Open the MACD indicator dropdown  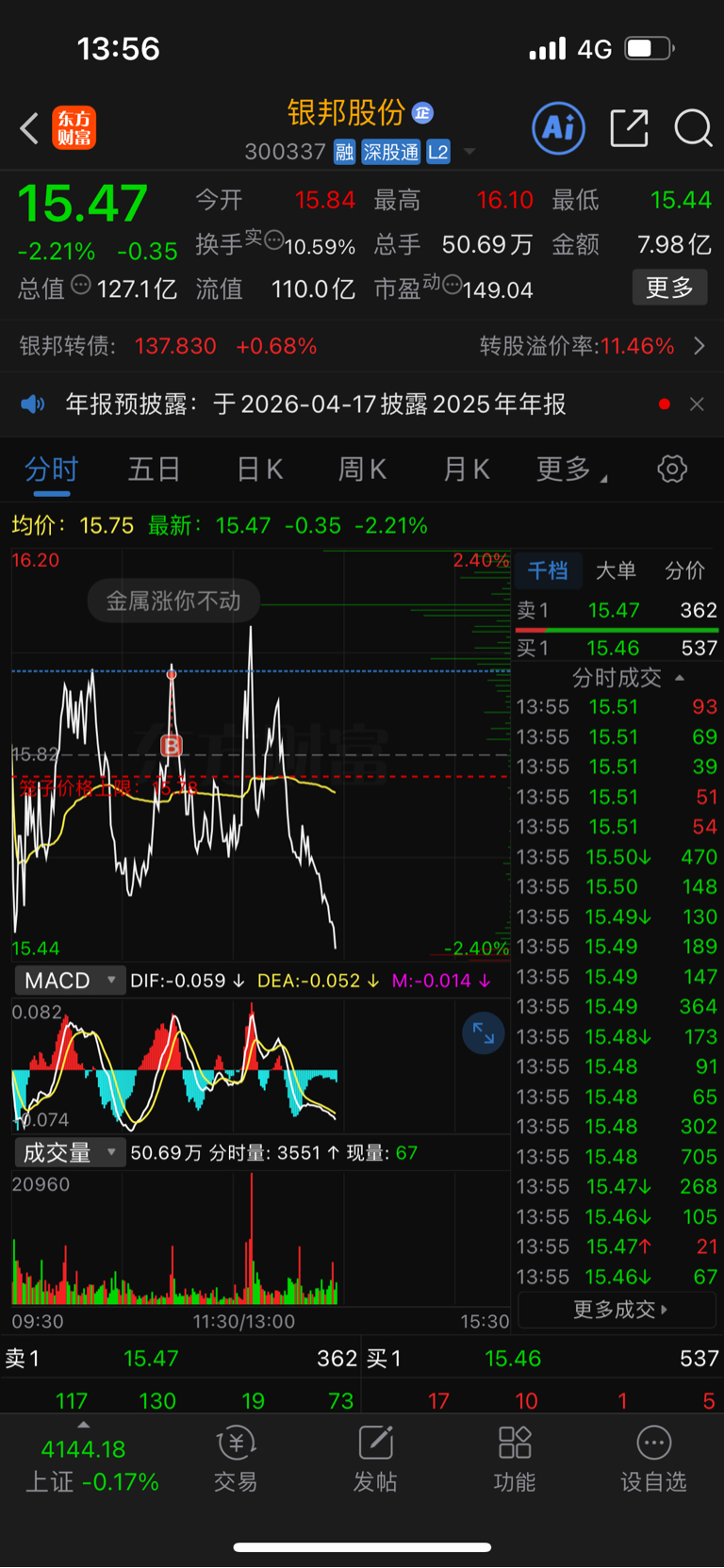click(x=69, y=981)
